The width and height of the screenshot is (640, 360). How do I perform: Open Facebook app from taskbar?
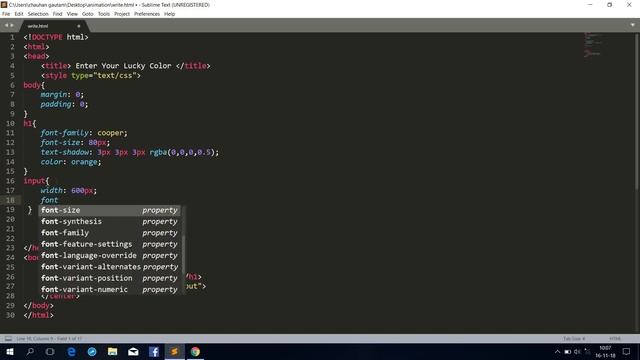click(x=154, y=351)
